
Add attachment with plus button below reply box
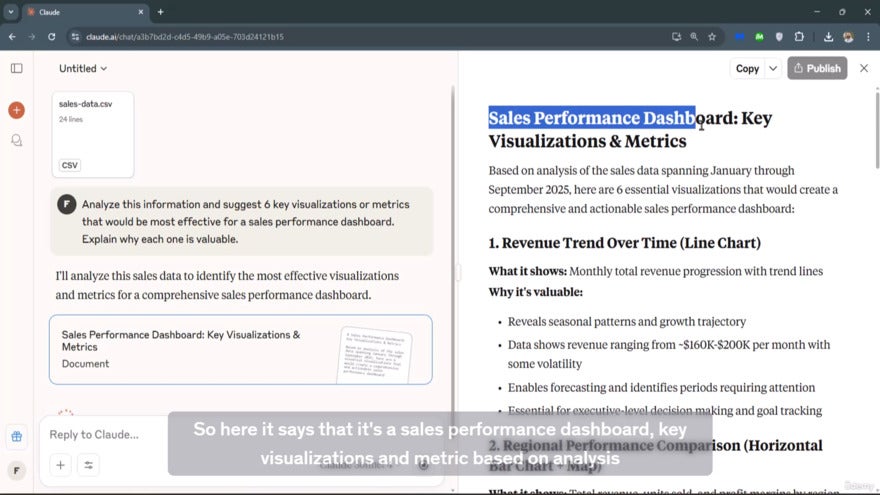pos(61,465)
